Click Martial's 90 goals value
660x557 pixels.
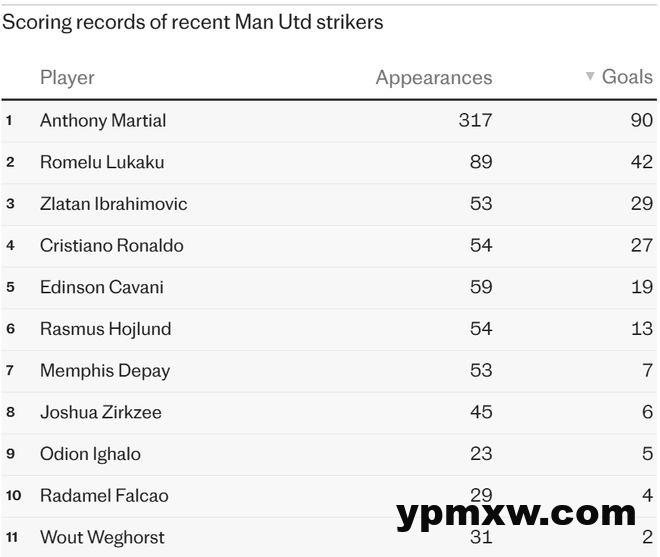pyautogui.click(x=642, y=120)
